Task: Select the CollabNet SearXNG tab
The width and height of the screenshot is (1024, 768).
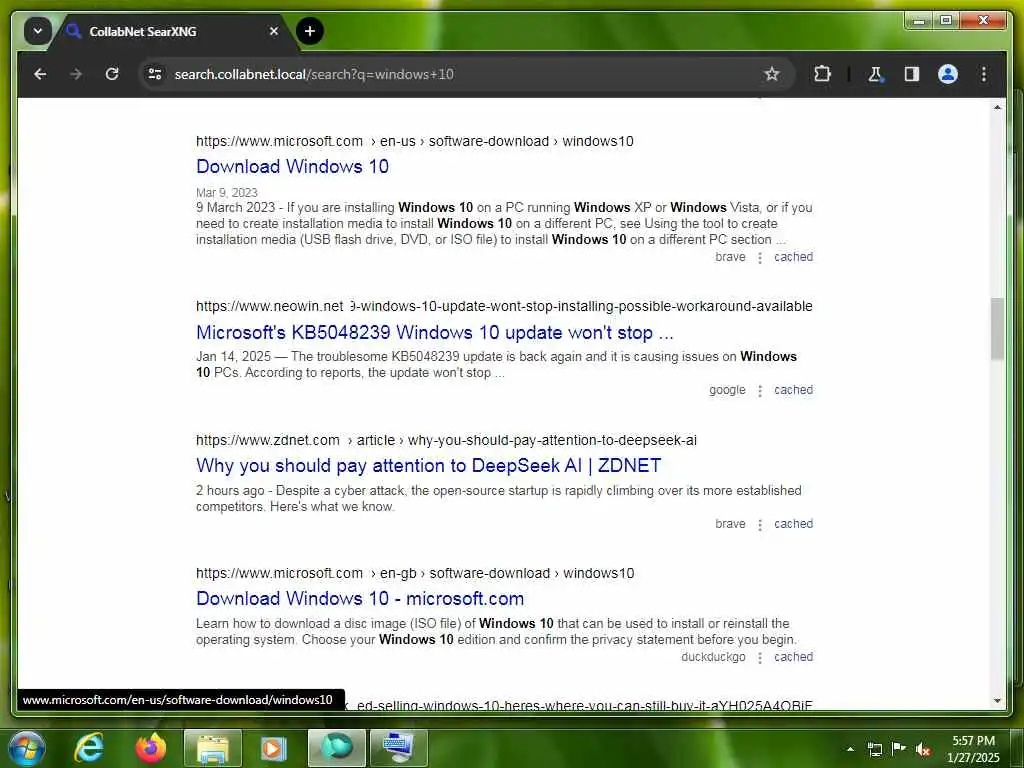Action: (x=173, y=31)
